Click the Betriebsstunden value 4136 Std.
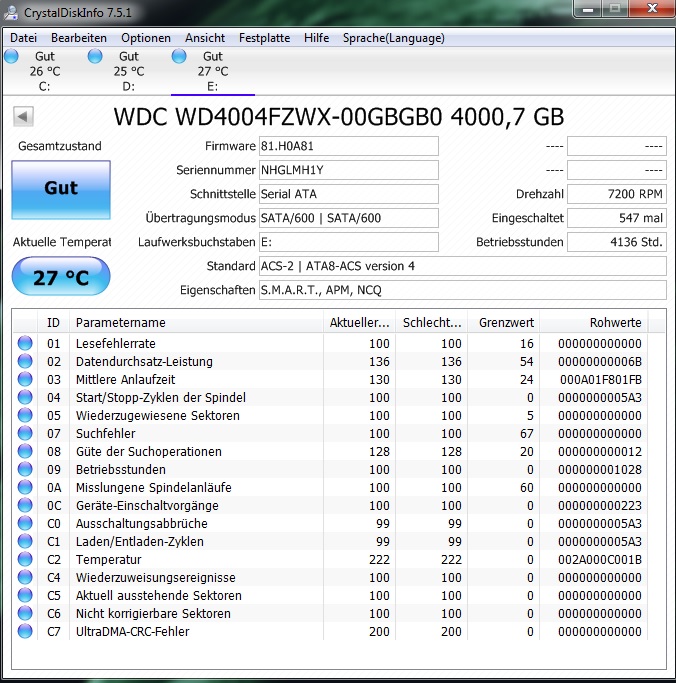Screen dimensions: 676x683 click(617, 242)
